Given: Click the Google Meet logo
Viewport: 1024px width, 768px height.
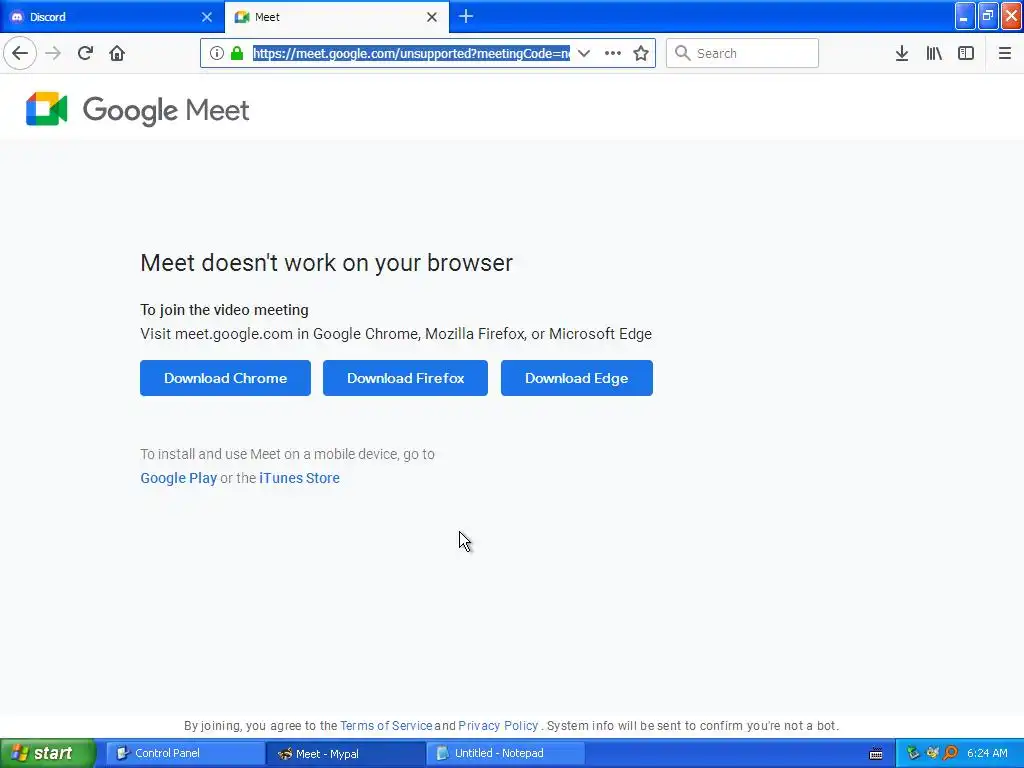Looking at the screenshot, I should [x=138, y=109].
